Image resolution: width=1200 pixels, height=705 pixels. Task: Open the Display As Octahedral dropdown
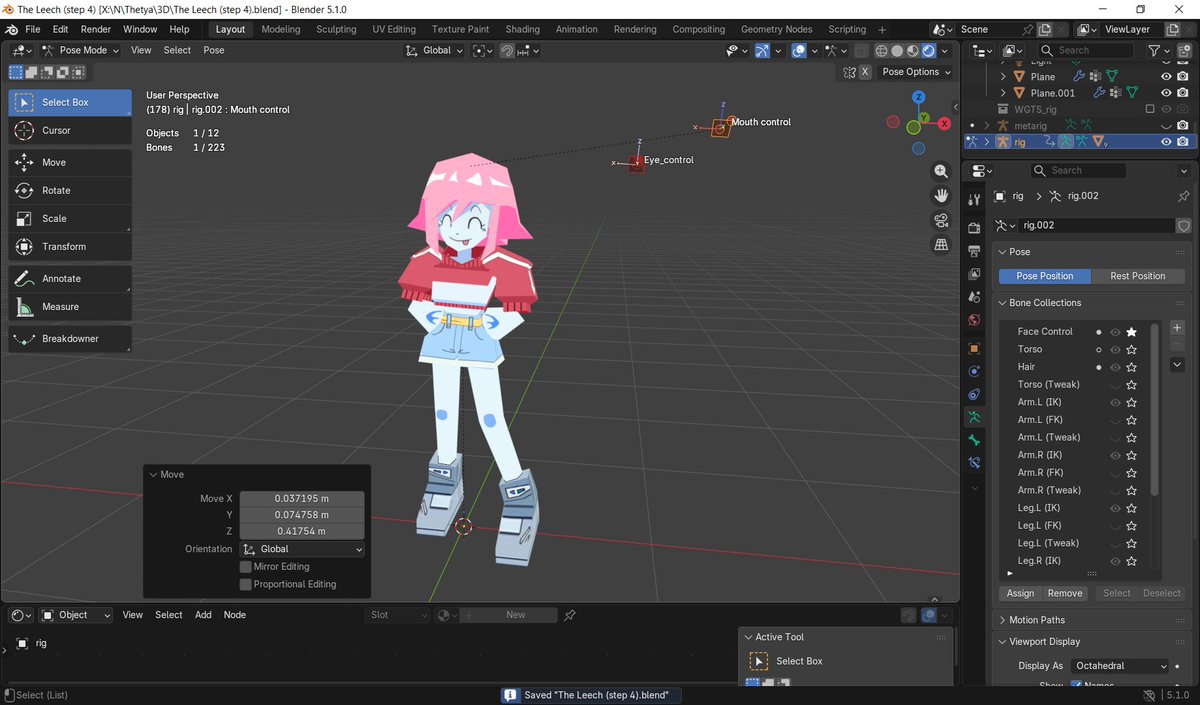coord(1120,666)
